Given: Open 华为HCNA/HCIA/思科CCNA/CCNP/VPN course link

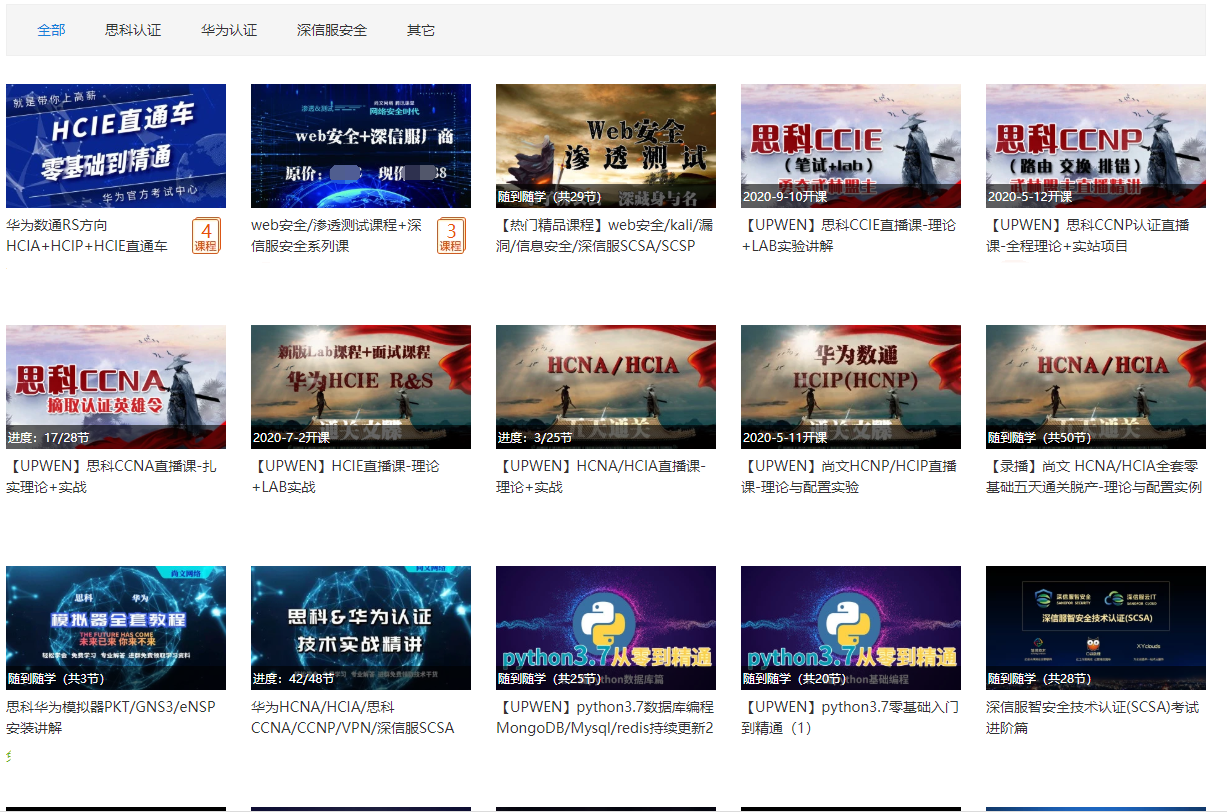Looking at the screenshot, I should [353, 718].
